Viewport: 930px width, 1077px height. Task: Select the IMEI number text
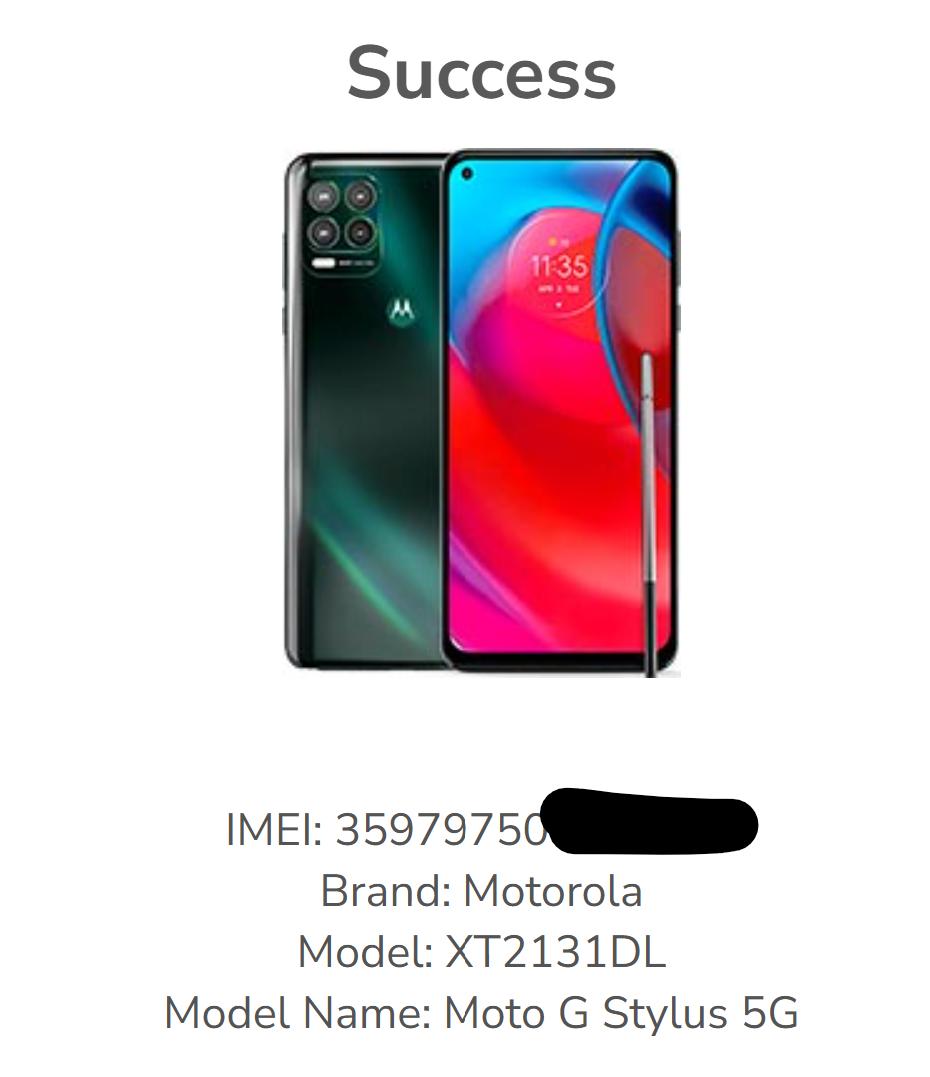click(x=441, y=829)
